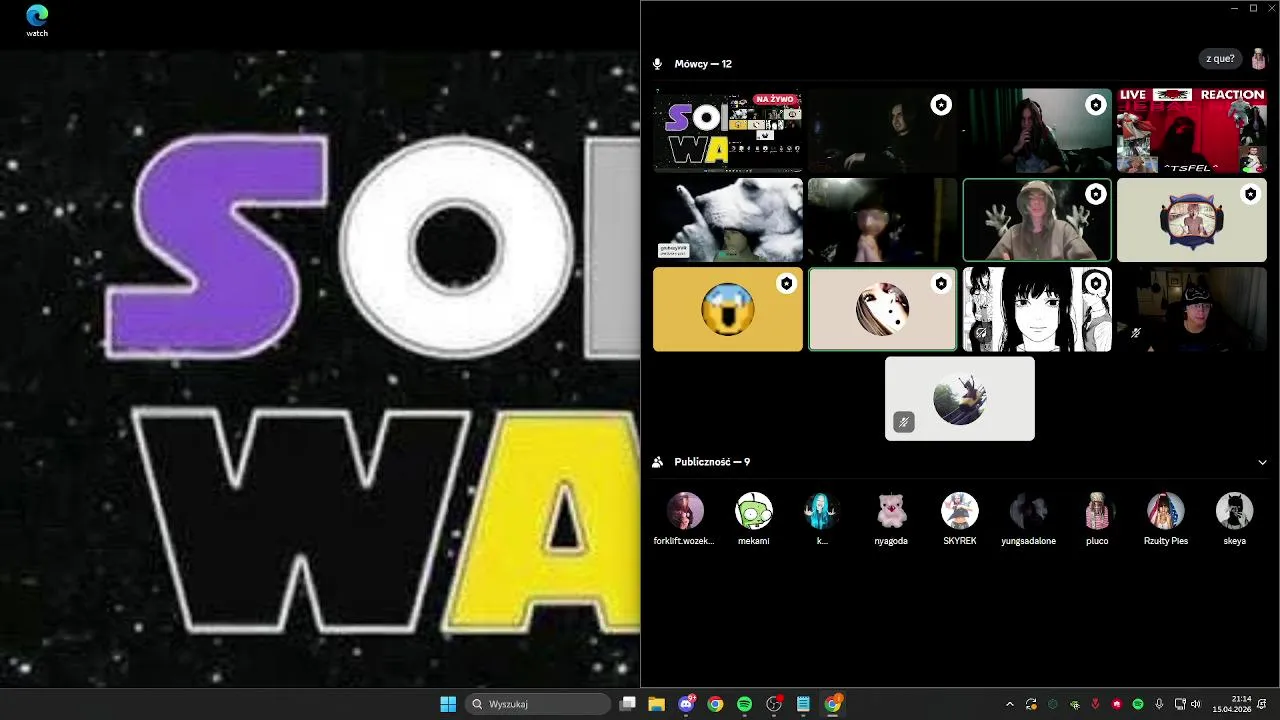Click moderator badge on cat-headphones avatar tile

coord(1250,195)
